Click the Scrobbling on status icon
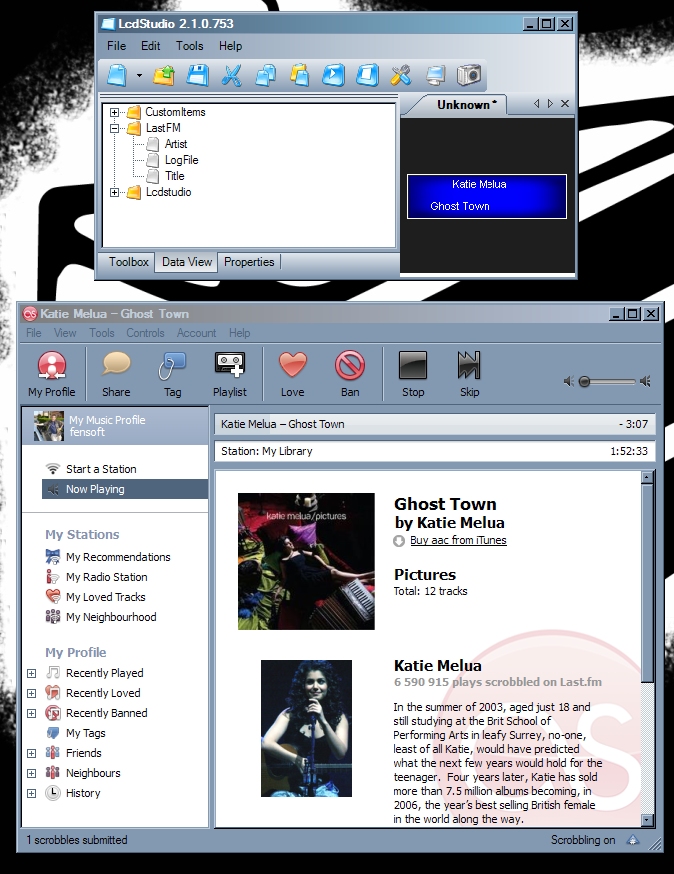Image resolution: width=674 pixels, height=874 pixels. pyautogui.click(x=633, y=841)
